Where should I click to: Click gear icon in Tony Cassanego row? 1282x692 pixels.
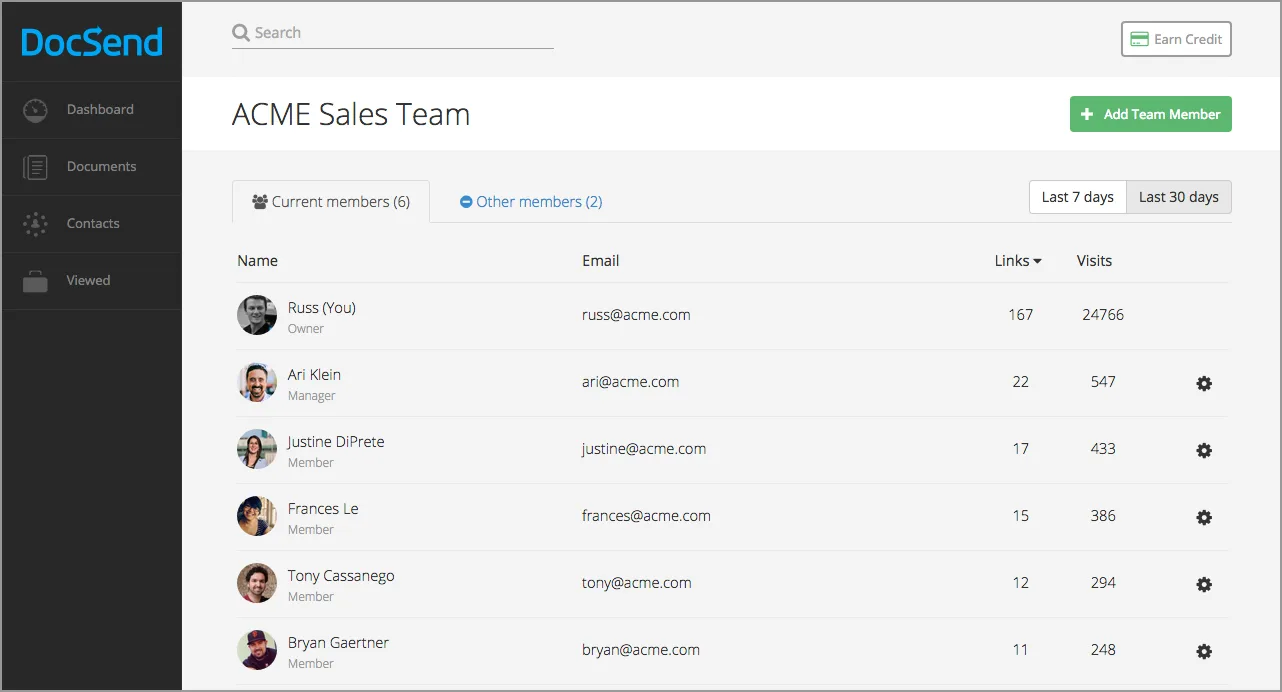pos(1204,584)
